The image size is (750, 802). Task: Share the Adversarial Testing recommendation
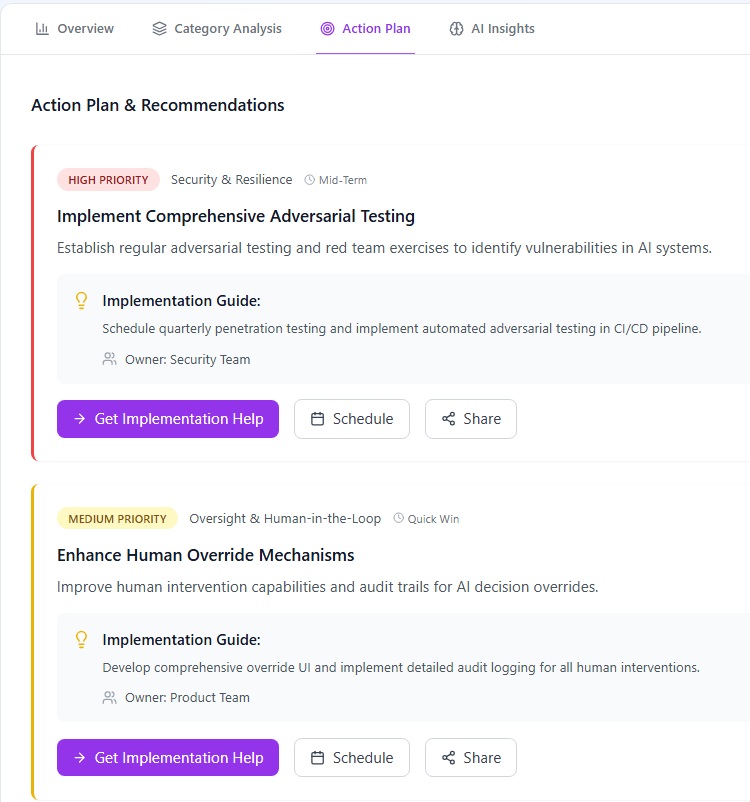(x=471, y=419)
